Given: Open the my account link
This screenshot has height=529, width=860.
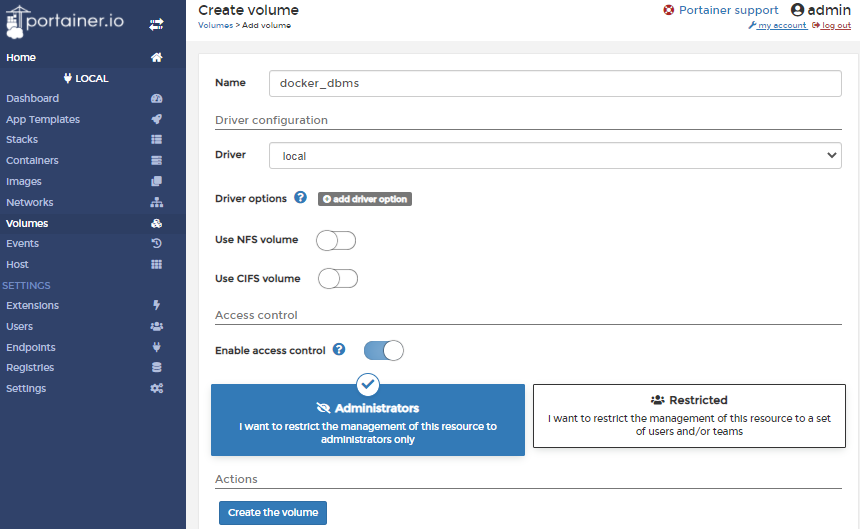Looking at the screenshot, I should point(778,25).
